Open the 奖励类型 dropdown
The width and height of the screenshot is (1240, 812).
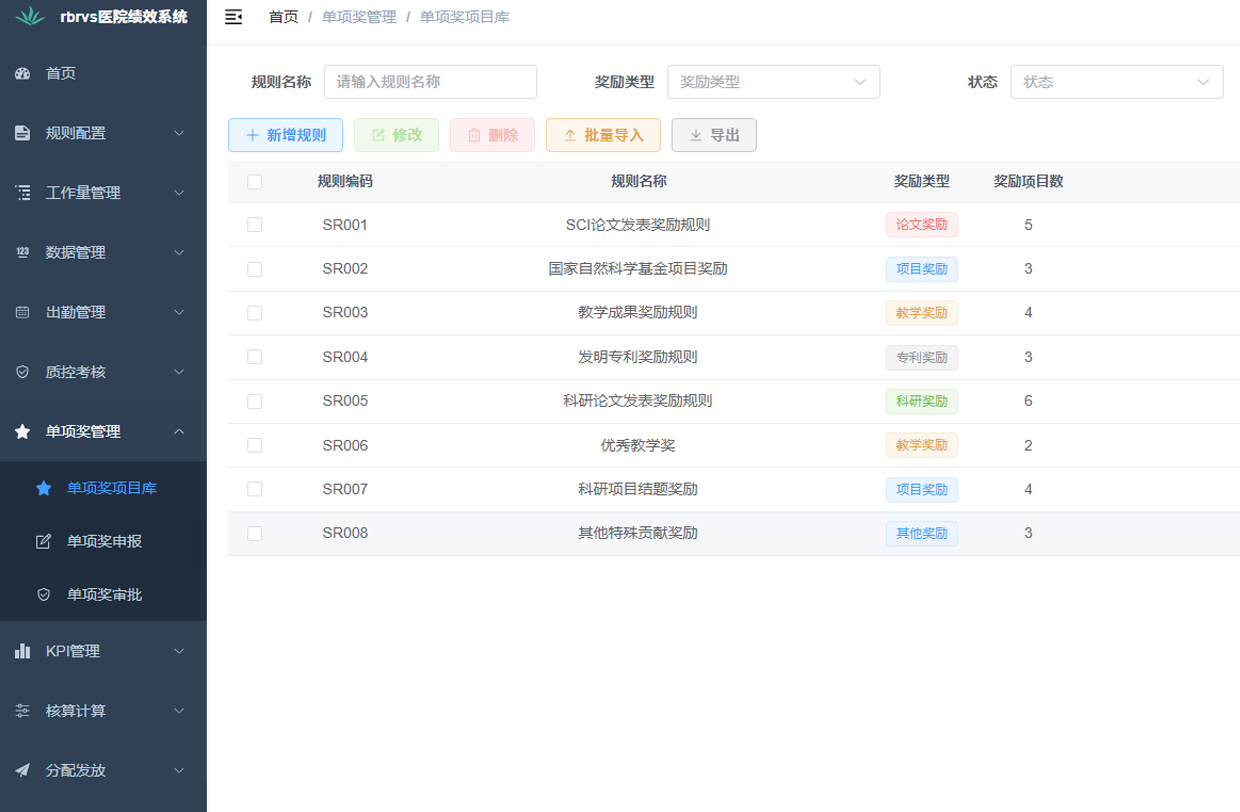pos(773,81)
